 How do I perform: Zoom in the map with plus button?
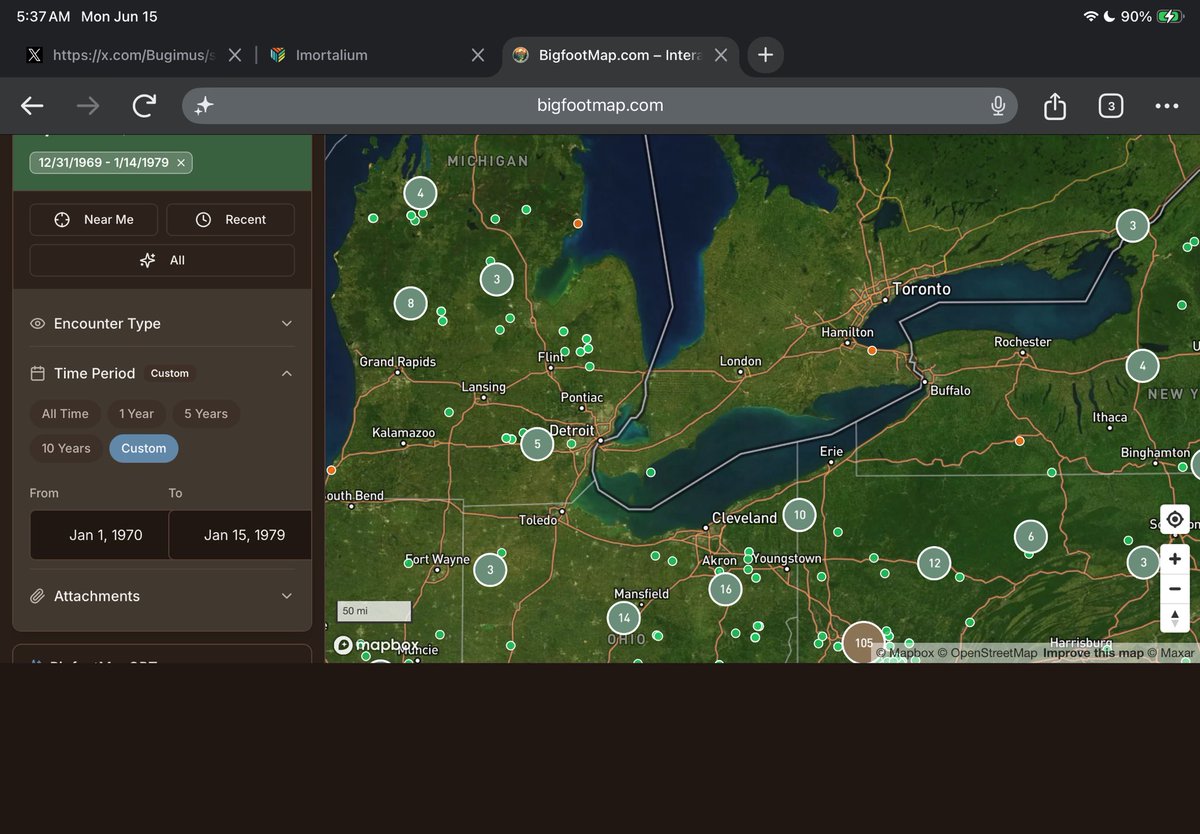point(1175,559)
